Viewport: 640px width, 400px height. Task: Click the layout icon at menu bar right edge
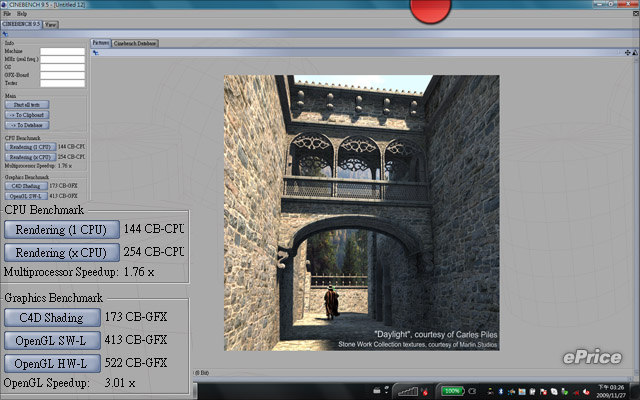coord(636,14)
